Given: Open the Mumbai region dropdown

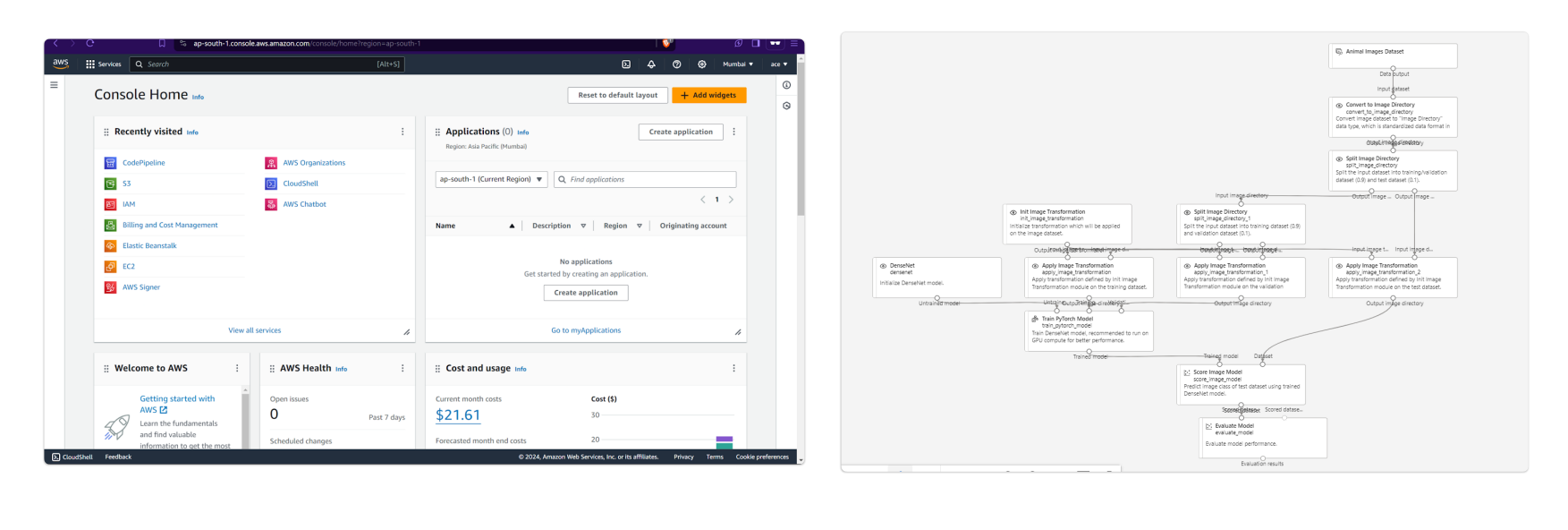Looking at the screenshot, I should click(738, 64).
